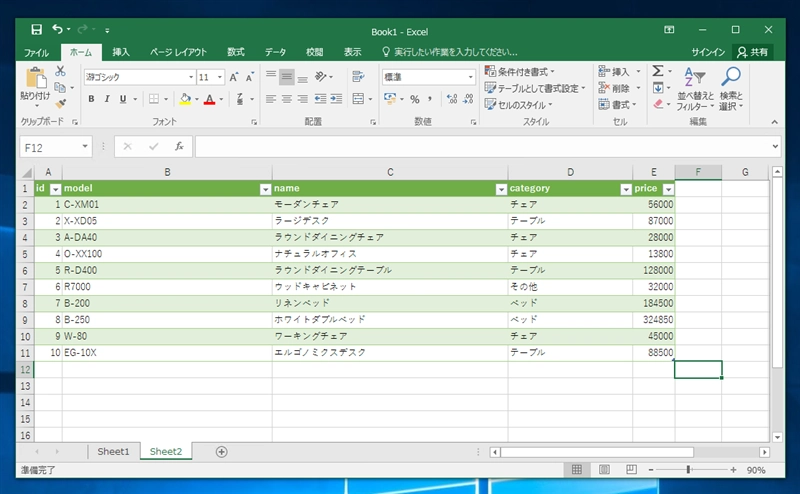800x494 pixels.
Task: Switch to the 挿入 ribbon tab
Action: point(121,52)
